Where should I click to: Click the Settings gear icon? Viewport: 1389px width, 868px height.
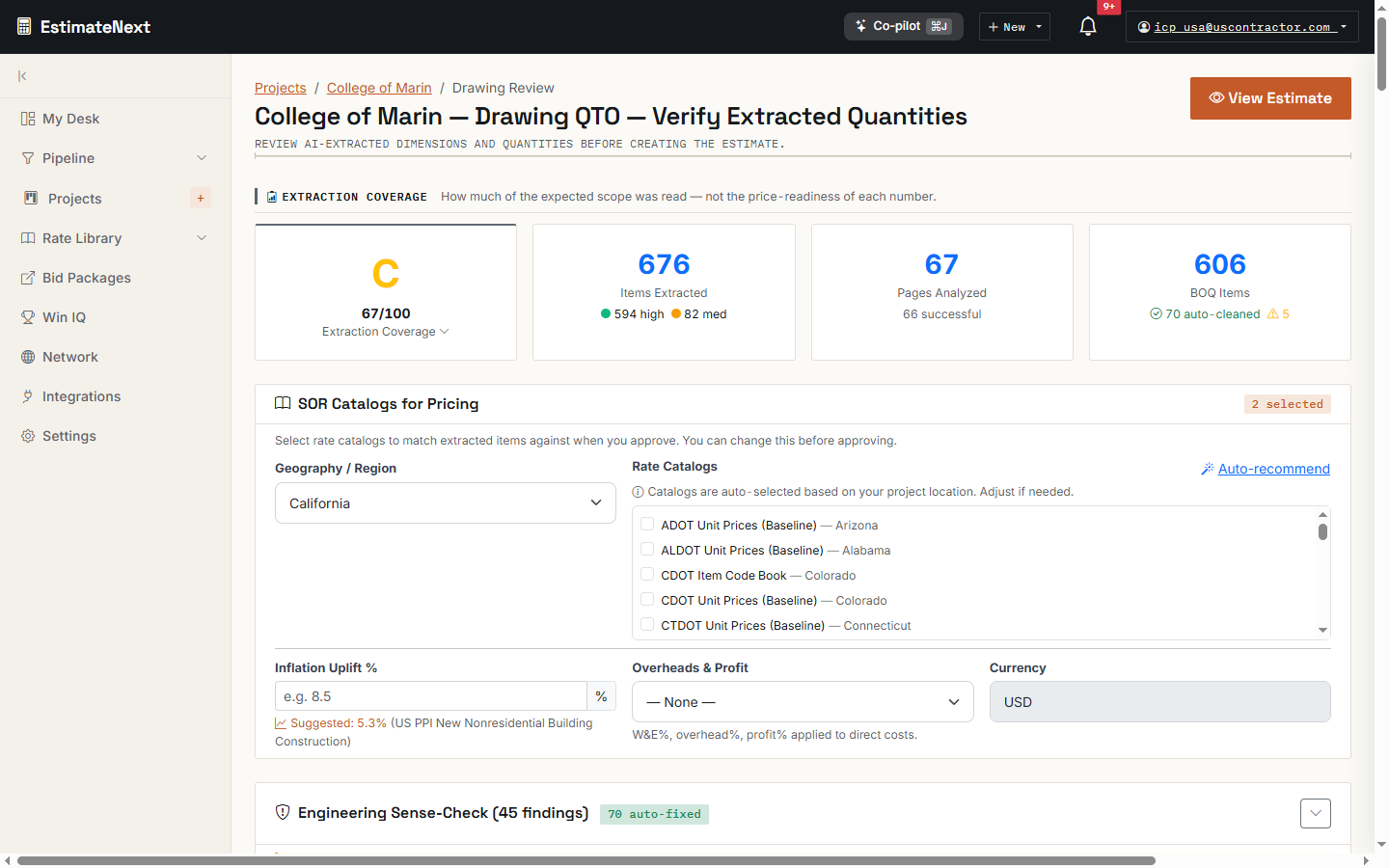click(28, 436)
